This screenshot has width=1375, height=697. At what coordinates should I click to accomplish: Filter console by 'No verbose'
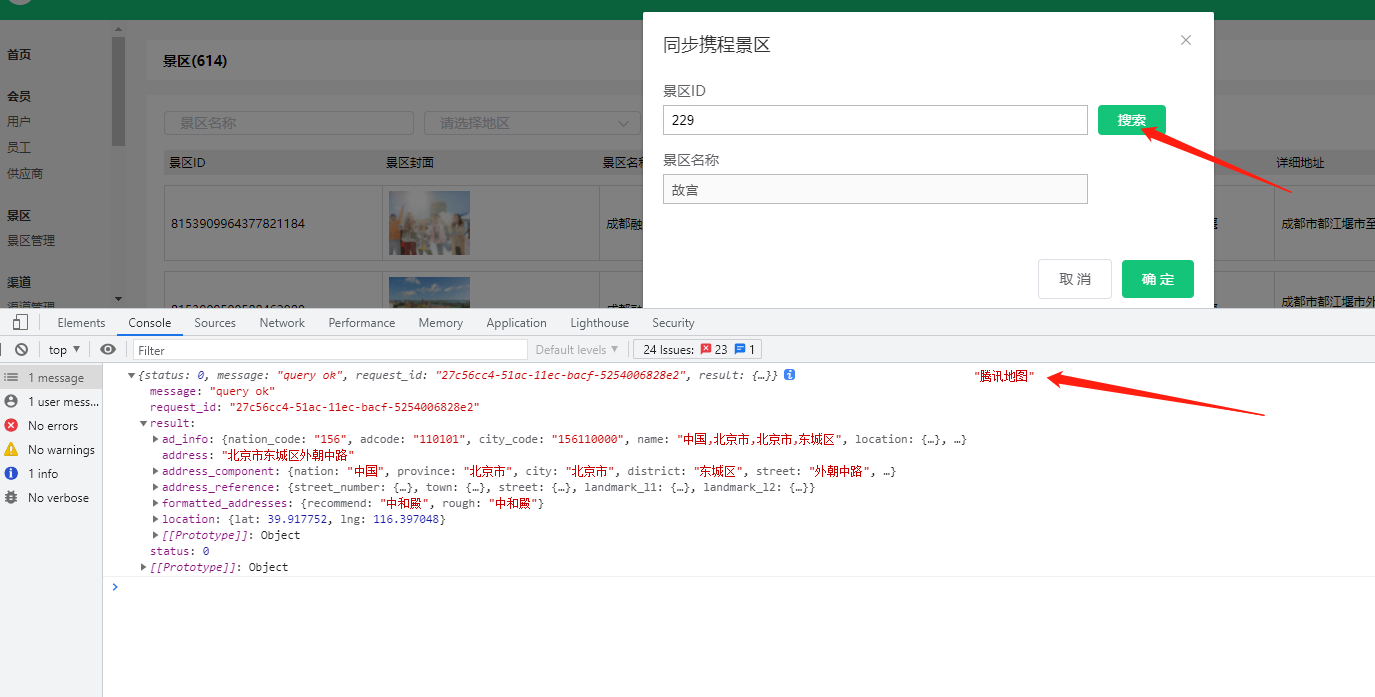coord(51,498)
